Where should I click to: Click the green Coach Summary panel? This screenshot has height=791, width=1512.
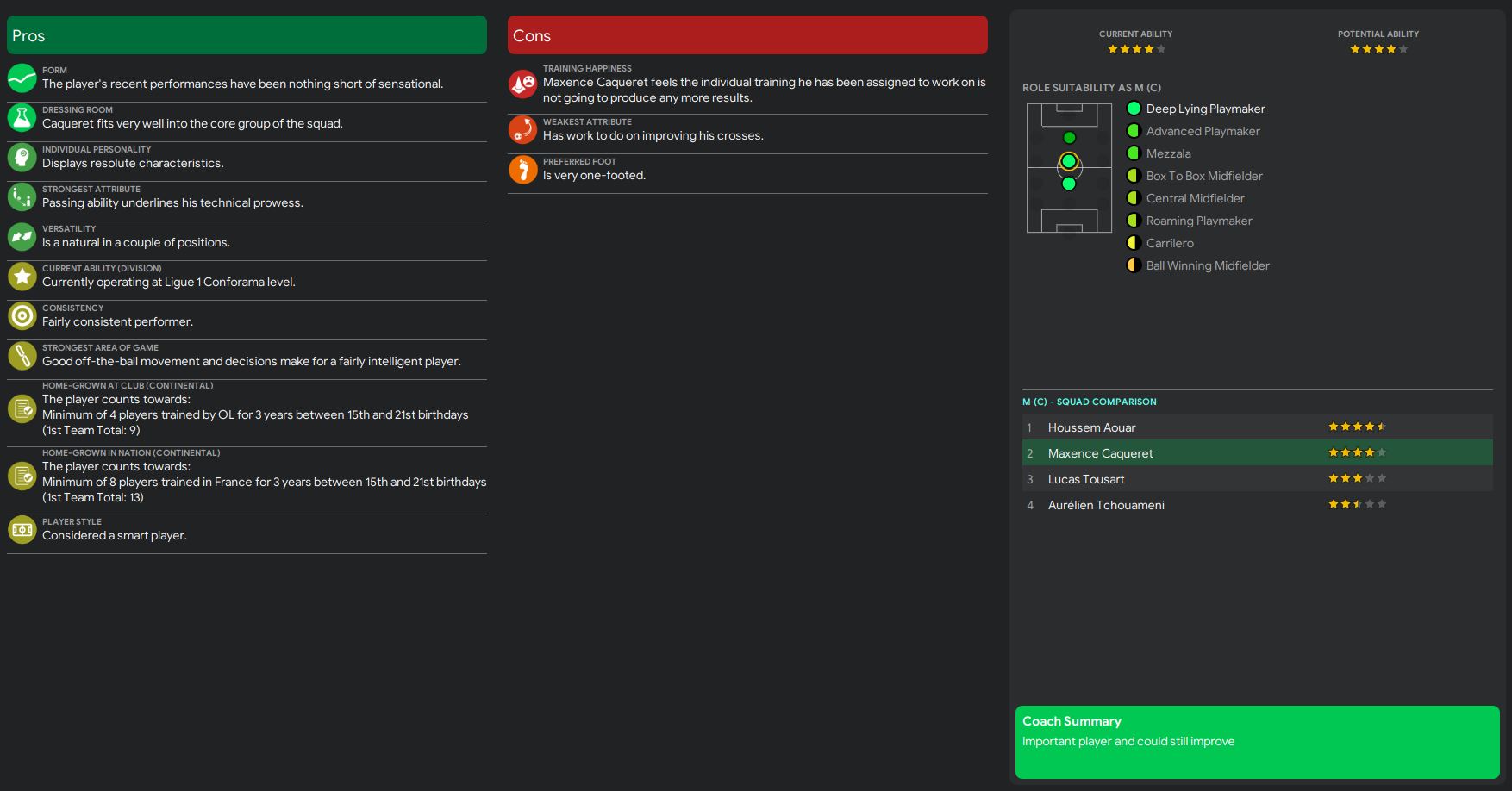click(x=1257, y=742)
